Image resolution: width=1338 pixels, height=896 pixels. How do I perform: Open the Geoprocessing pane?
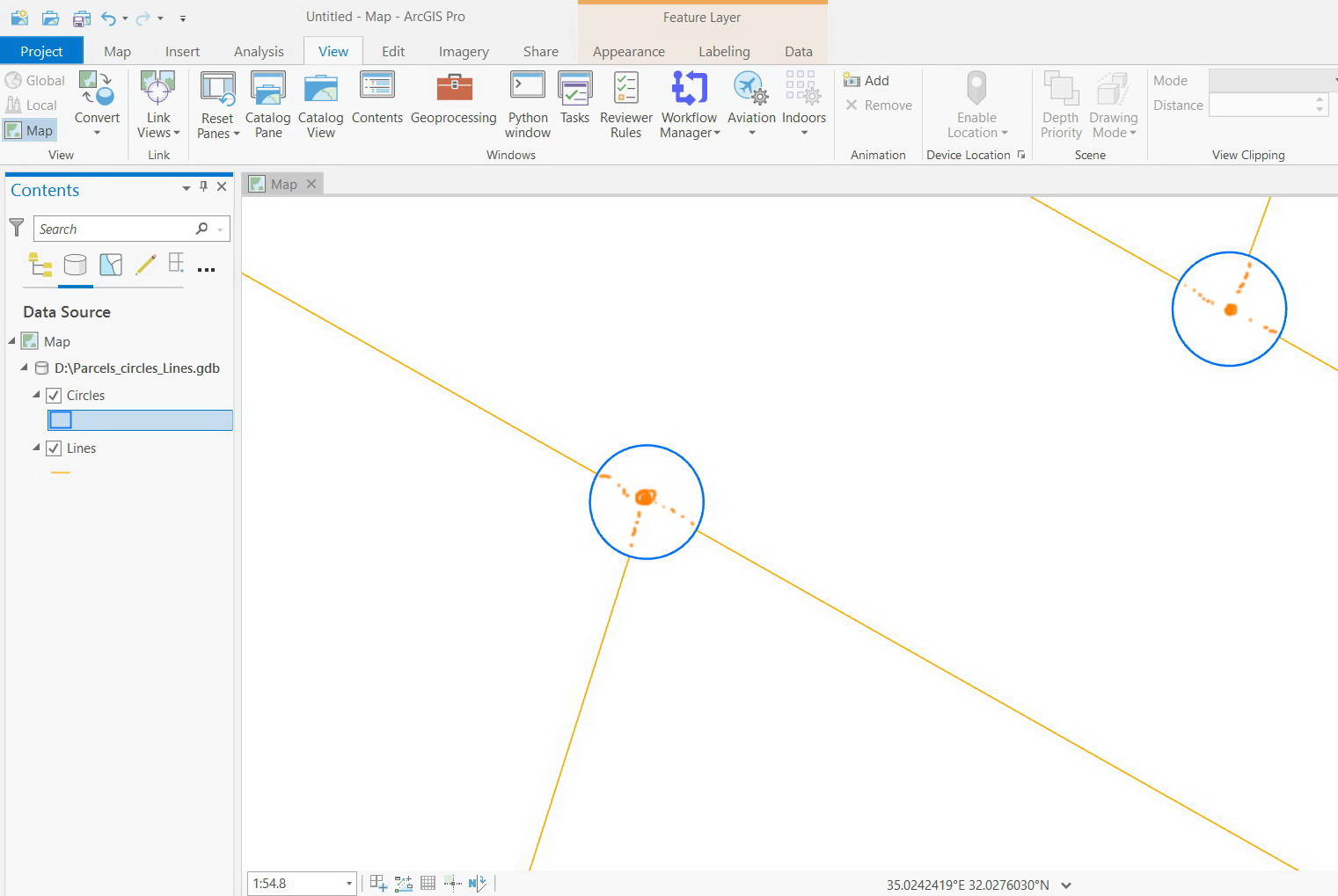454,104
